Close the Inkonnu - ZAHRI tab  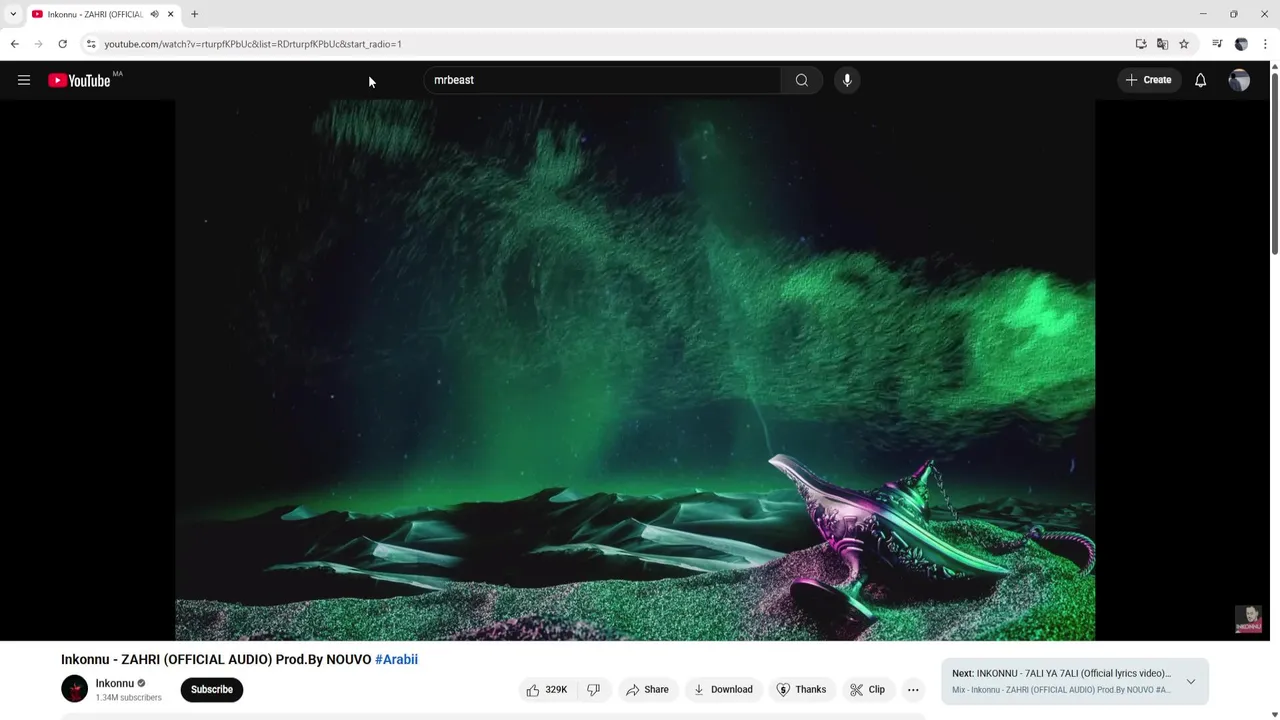170,14
